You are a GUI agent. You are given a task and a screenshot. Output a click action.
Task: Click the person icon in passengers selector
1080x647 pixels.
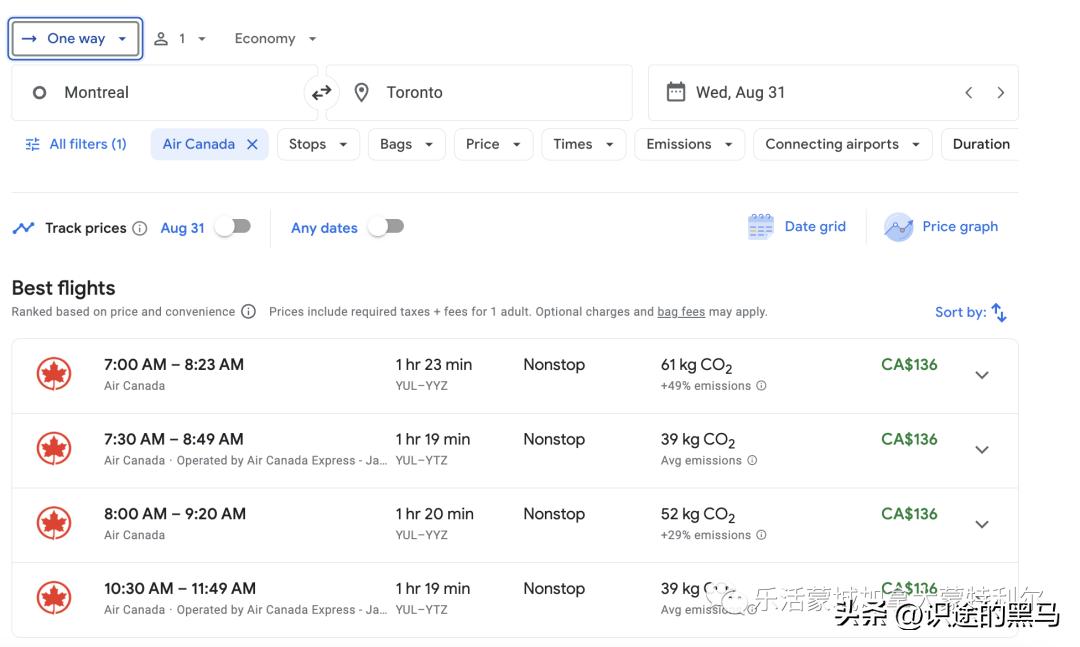click(x=160, y=39)
